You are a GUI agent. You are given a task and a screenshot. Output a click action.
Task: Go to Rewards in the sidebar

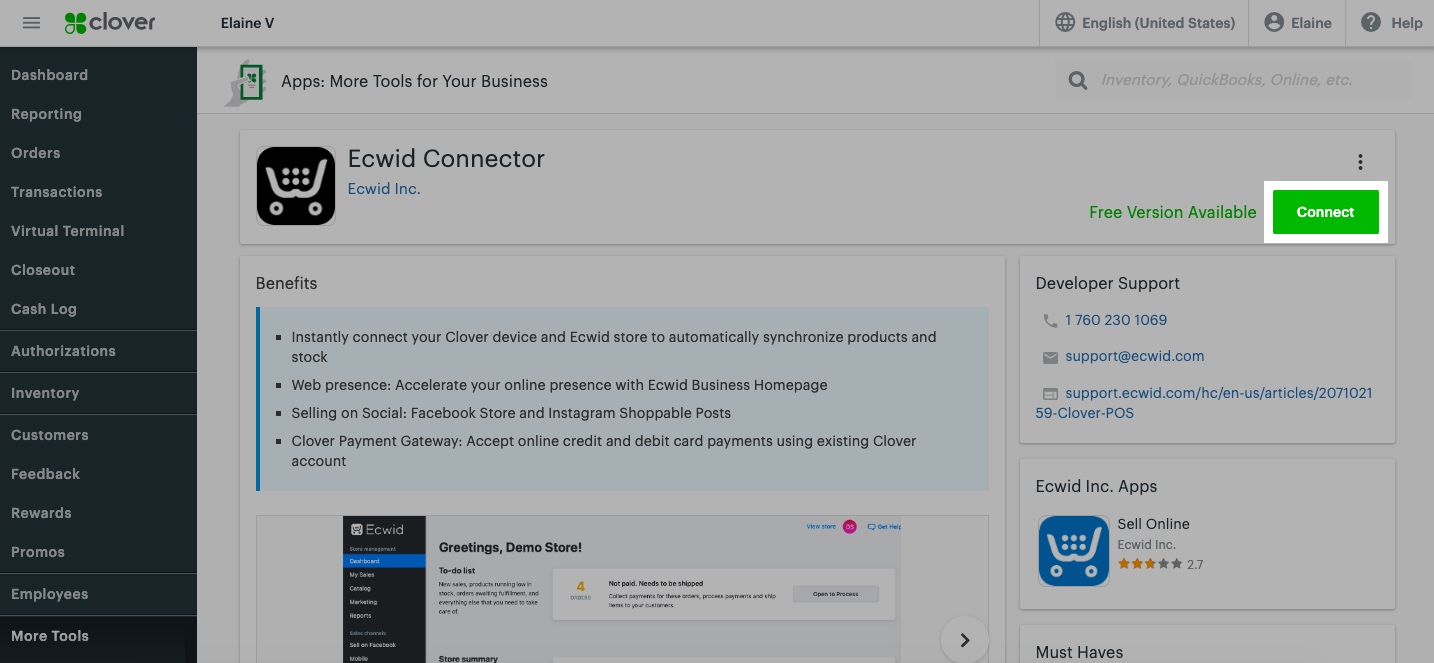click(41, 513)
